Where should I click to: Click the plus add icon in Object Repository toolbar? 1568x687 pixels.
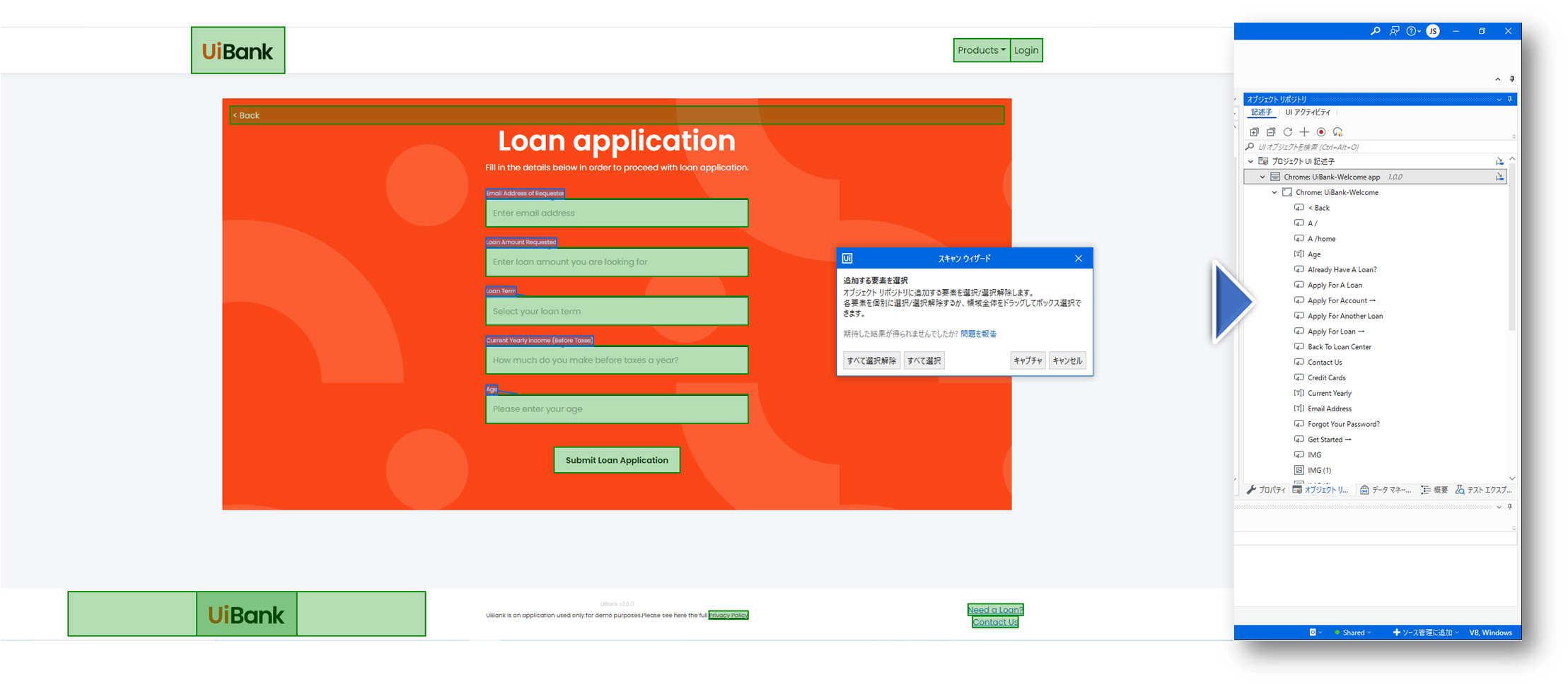coord(1304,132)
